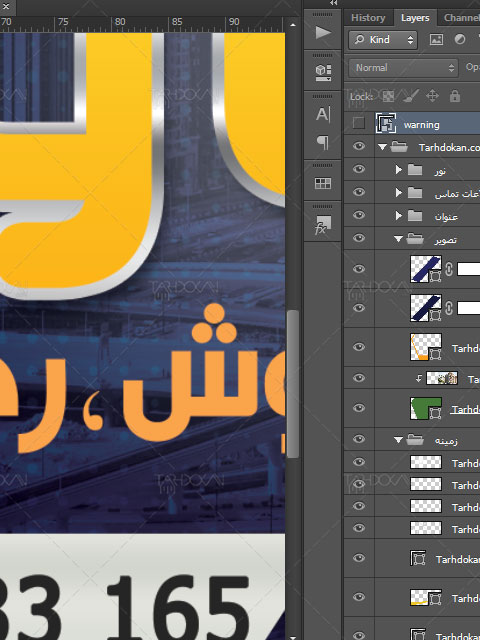Open the Actions panel play icon
This screenshot has height=640, width=480.
(x=322, y=32)
